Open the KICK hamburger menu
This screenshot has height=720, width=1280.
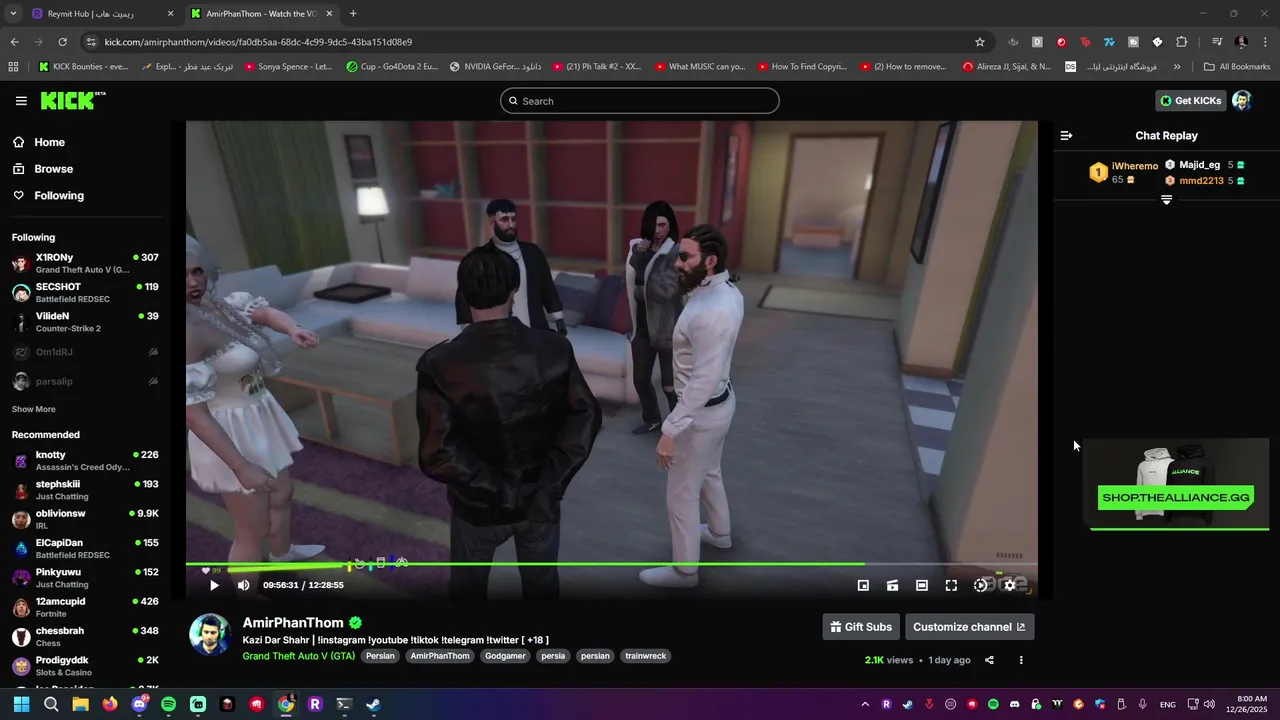click(21, 101)
